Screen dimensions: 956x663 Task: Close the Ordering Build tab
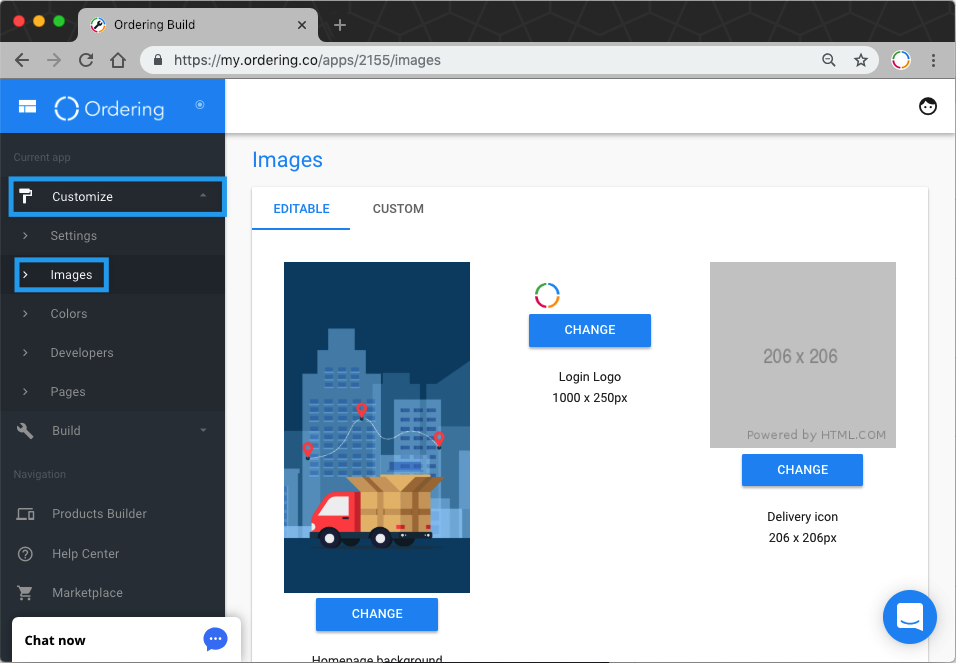pyautogui.click(x=302, y=25)
